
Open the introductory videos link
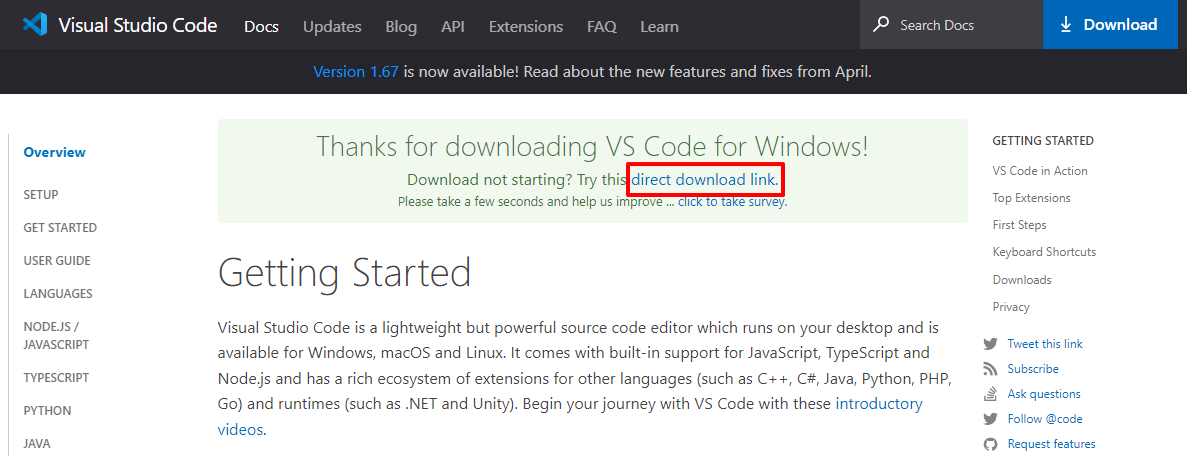point(570,417)
